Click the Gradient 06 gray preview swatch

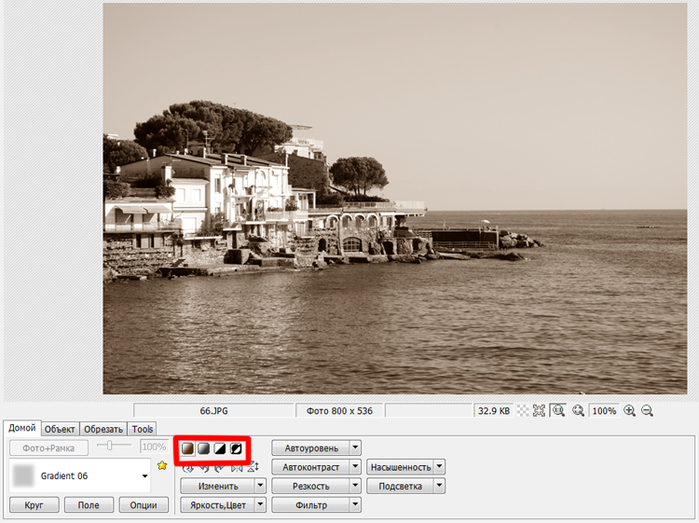tap(23, 476)
